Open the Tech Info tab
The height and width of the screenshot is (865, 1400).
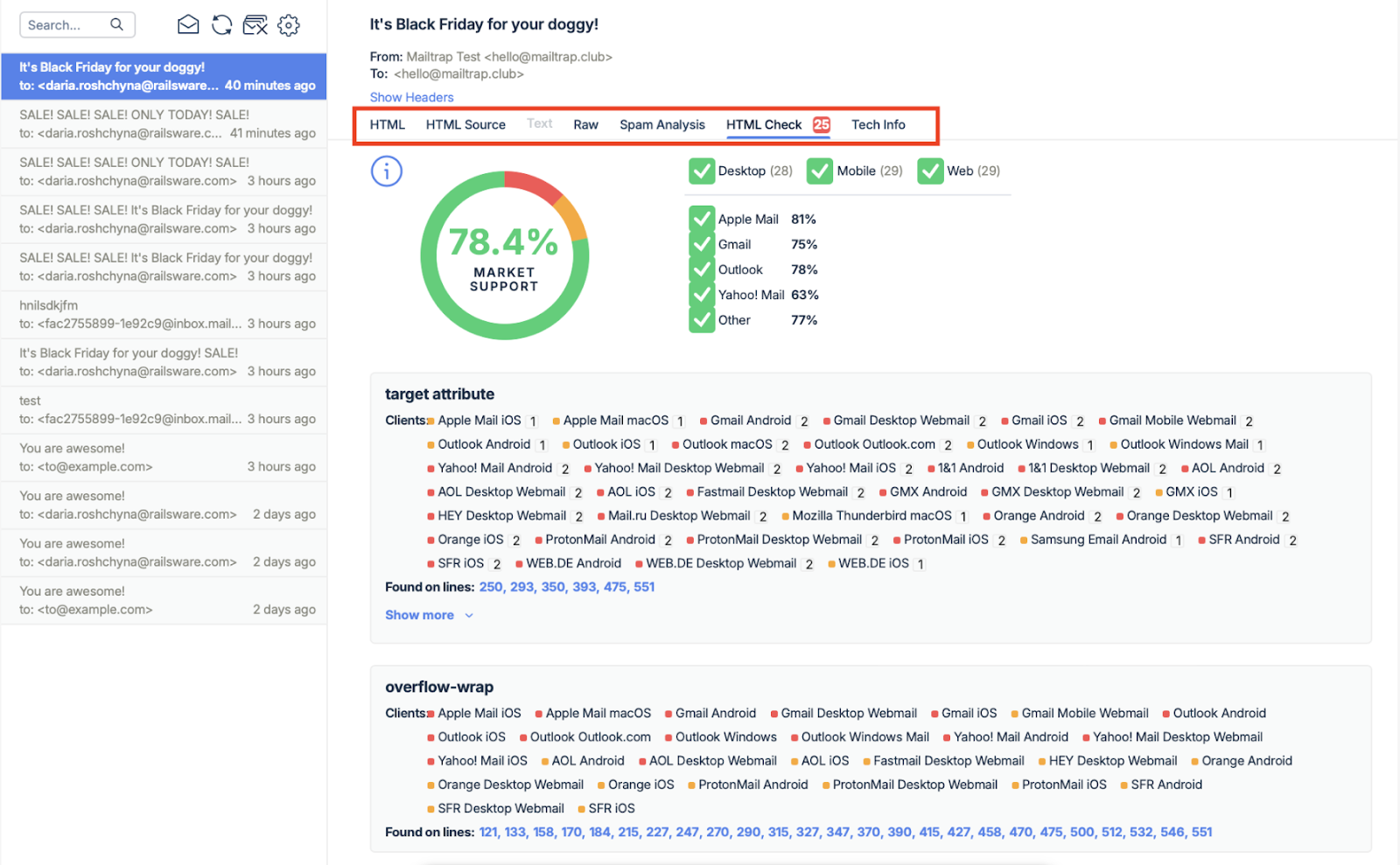(878, 125)
